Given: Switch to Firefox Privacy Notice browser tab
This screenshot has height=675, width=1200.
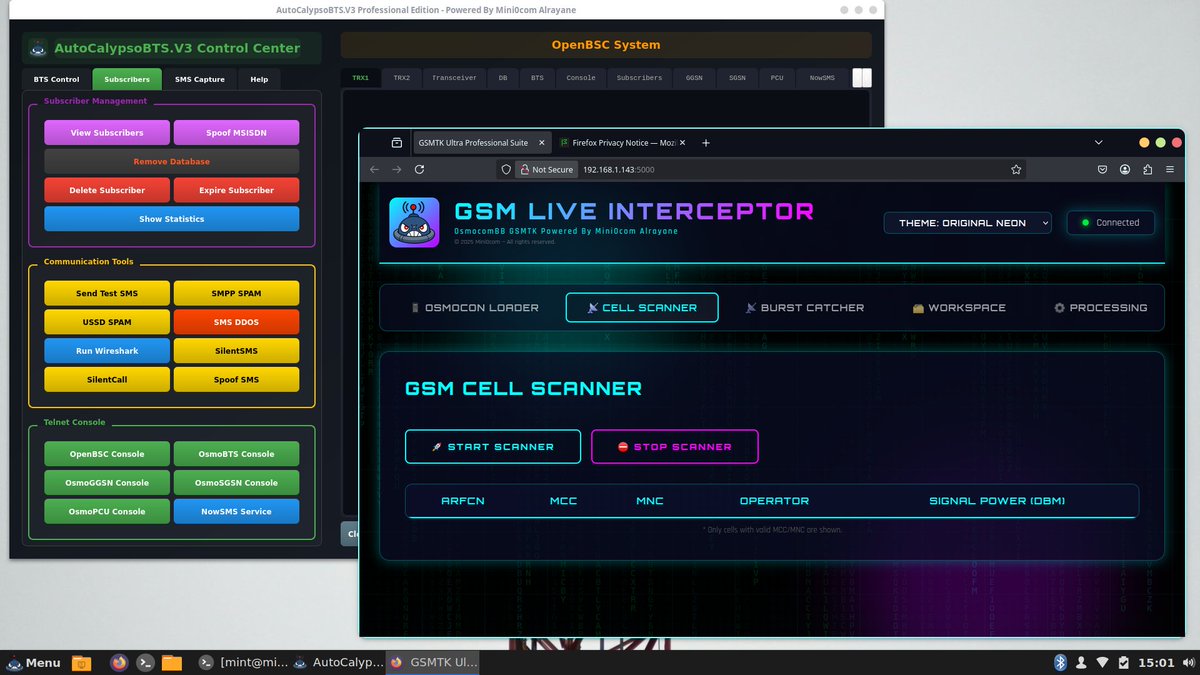Looking at the screenshot, I should pyautogui.click(x=625, y=143).
